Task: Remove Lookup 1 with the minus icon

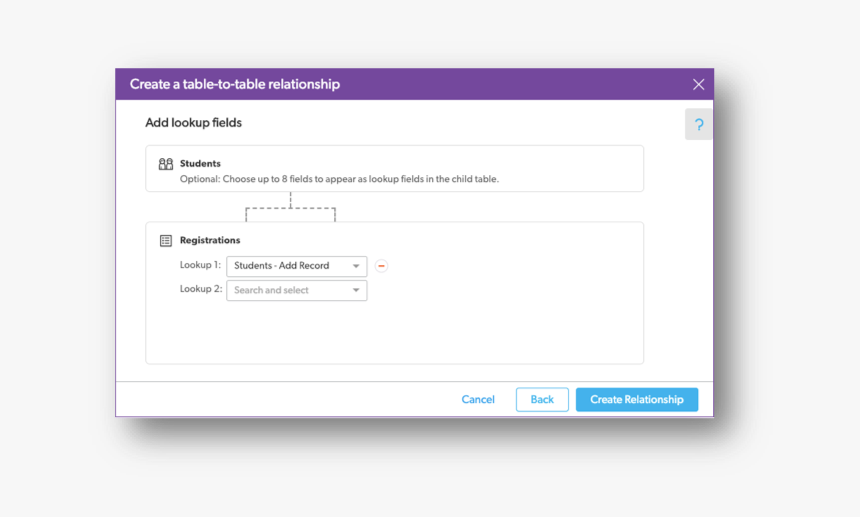Action: point(382,266)
